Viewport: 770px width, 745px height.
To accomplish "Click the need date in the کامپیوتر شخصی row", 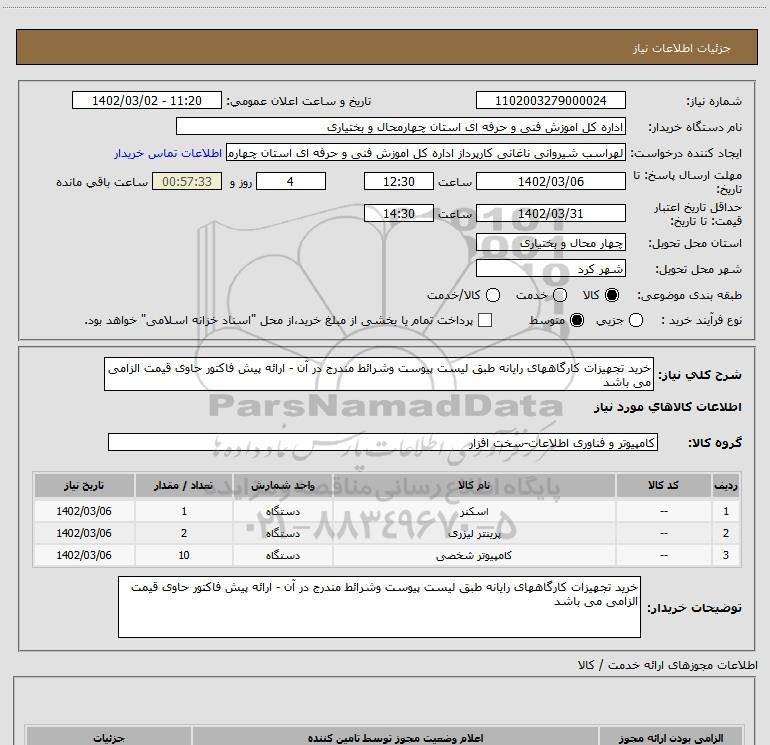I will tap(84, 555).
